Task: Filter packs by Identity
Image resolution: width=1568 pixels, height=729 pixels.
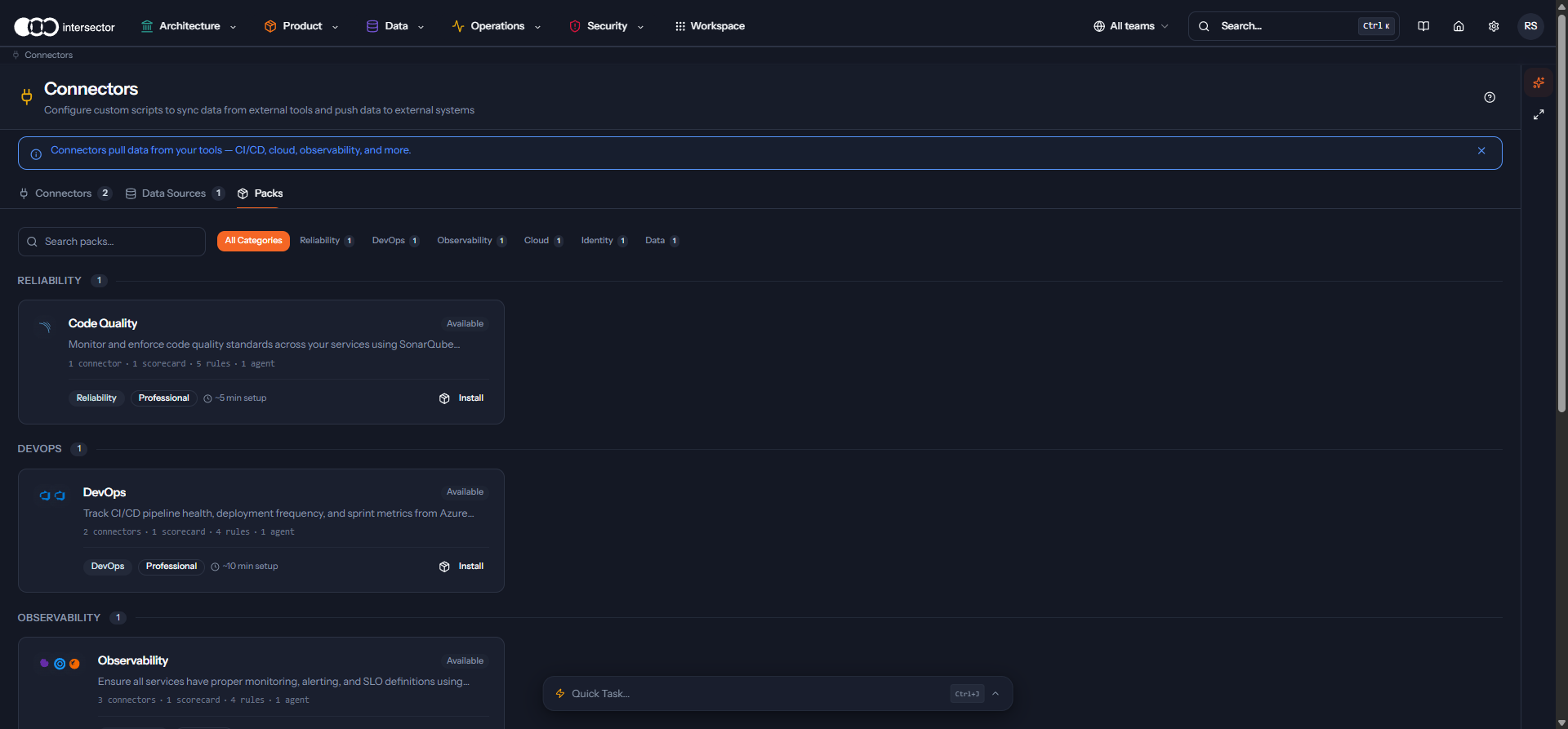Action: point(604,241)
